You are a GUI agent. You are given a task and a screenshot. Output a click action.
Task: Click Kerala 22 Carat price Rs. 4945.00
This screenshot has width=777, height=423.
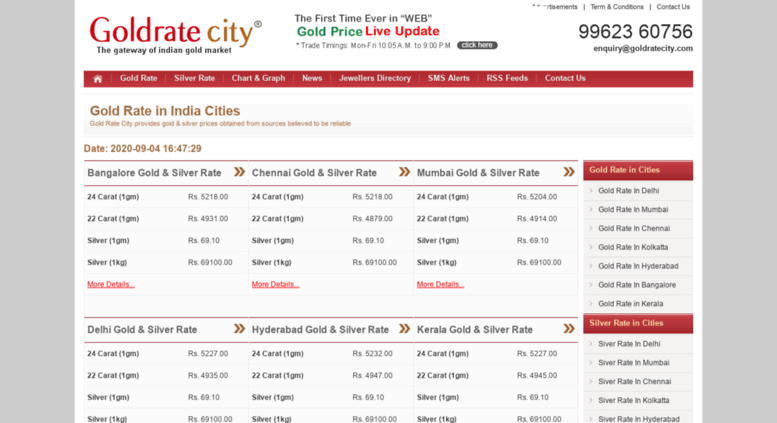[537, 375]
